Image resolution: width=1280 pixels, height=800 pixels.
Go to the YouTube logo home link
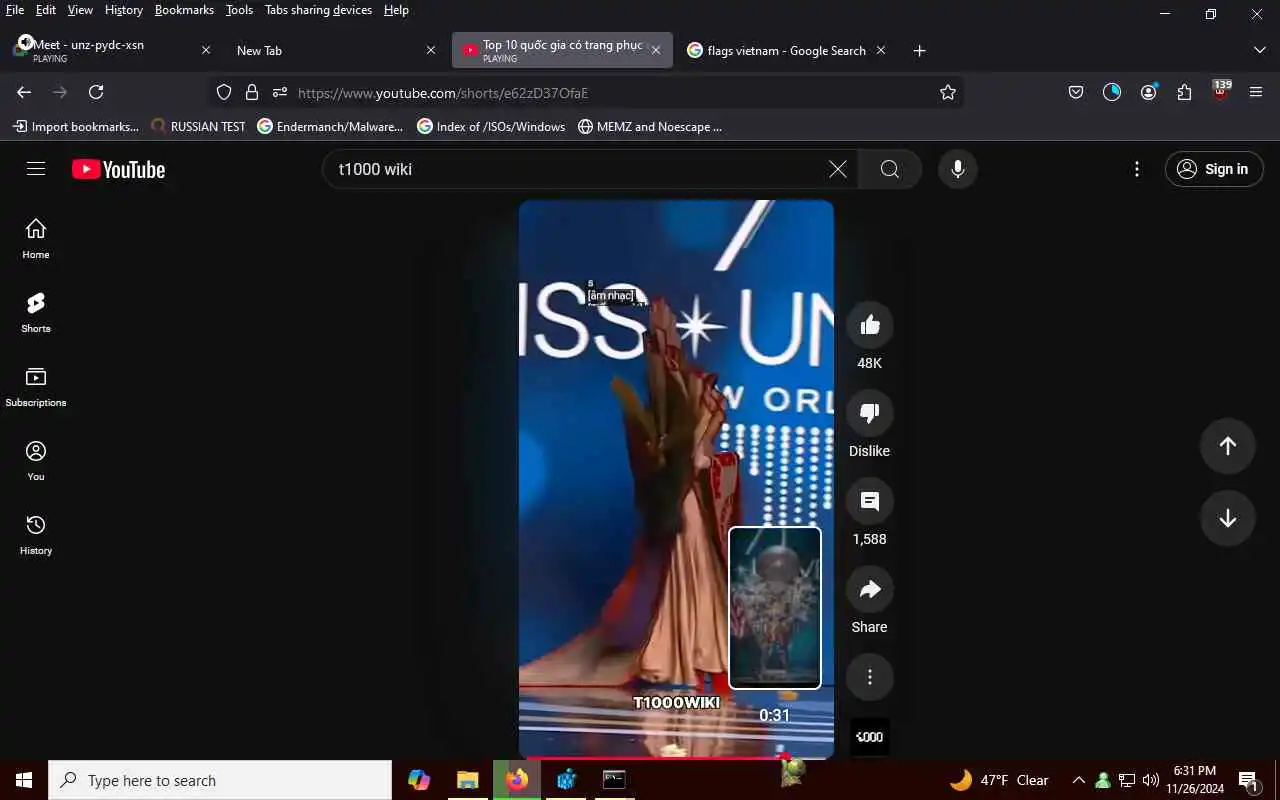[118, 169]
